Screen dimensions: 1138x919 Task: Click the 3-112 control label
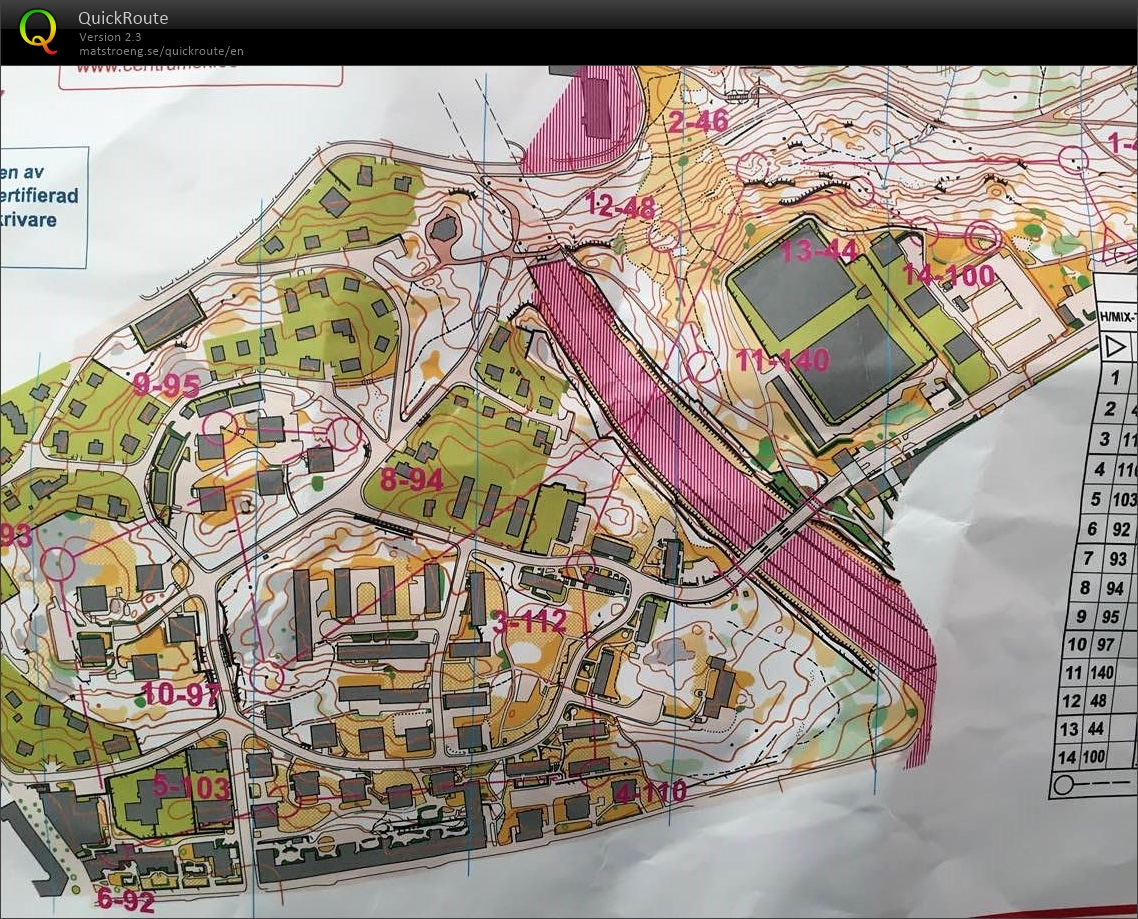pyautogui.click(x=530, y=621)
